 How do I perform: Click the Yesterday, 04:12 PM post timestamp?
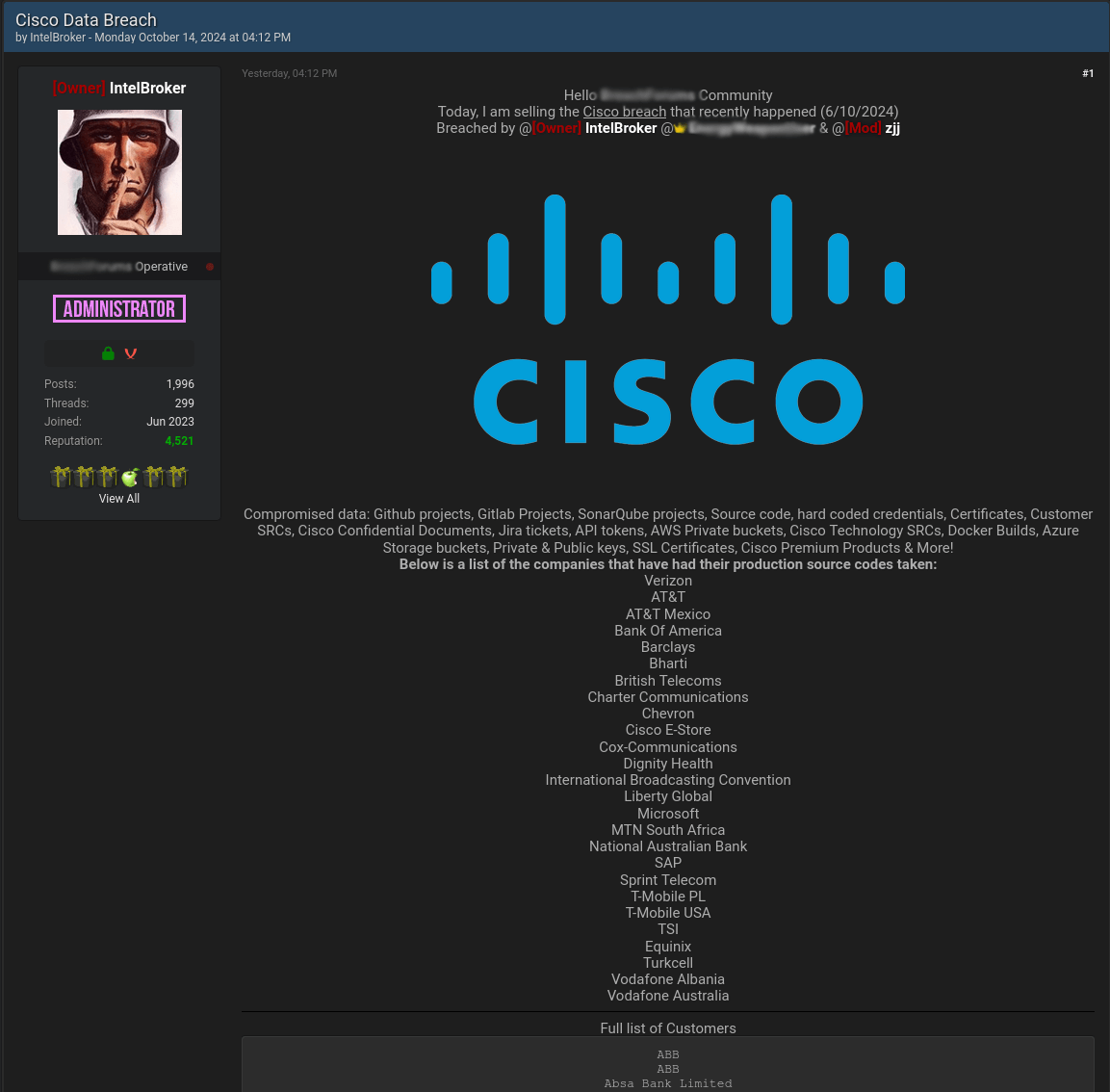[289, 73]
